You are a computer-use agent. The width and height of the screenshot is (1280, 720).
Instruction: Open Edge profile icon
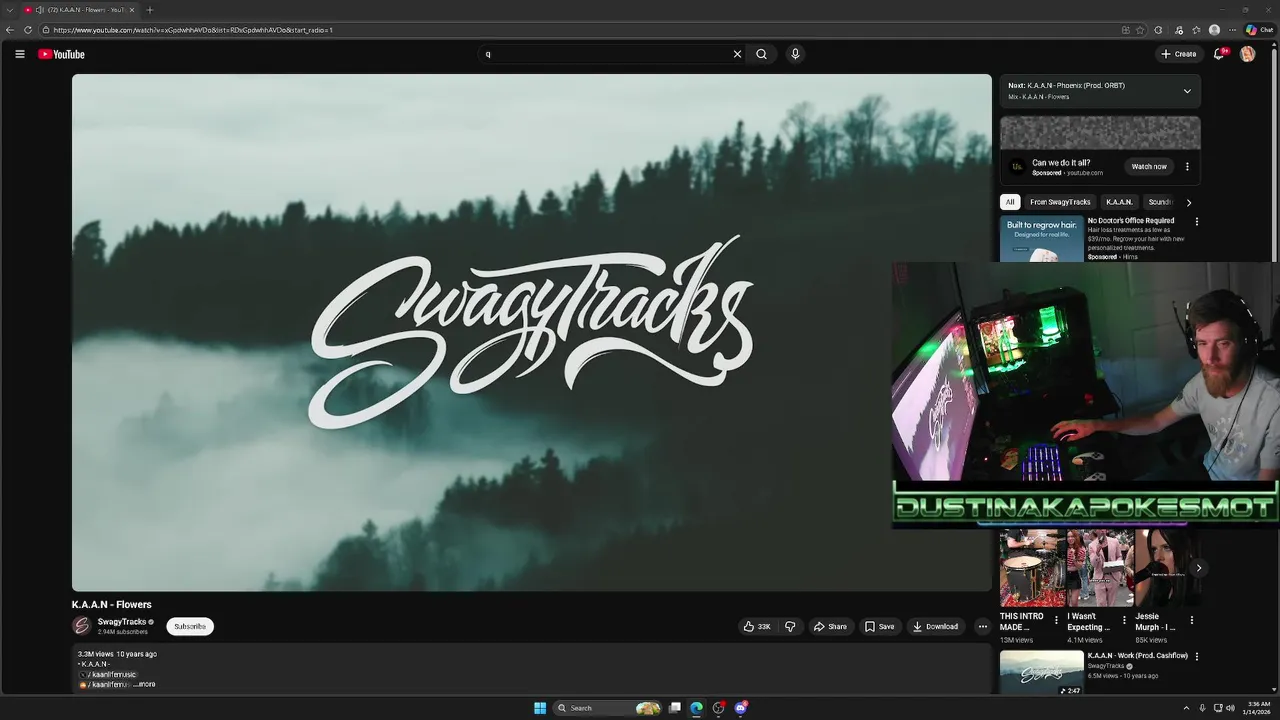[1214, 30]
